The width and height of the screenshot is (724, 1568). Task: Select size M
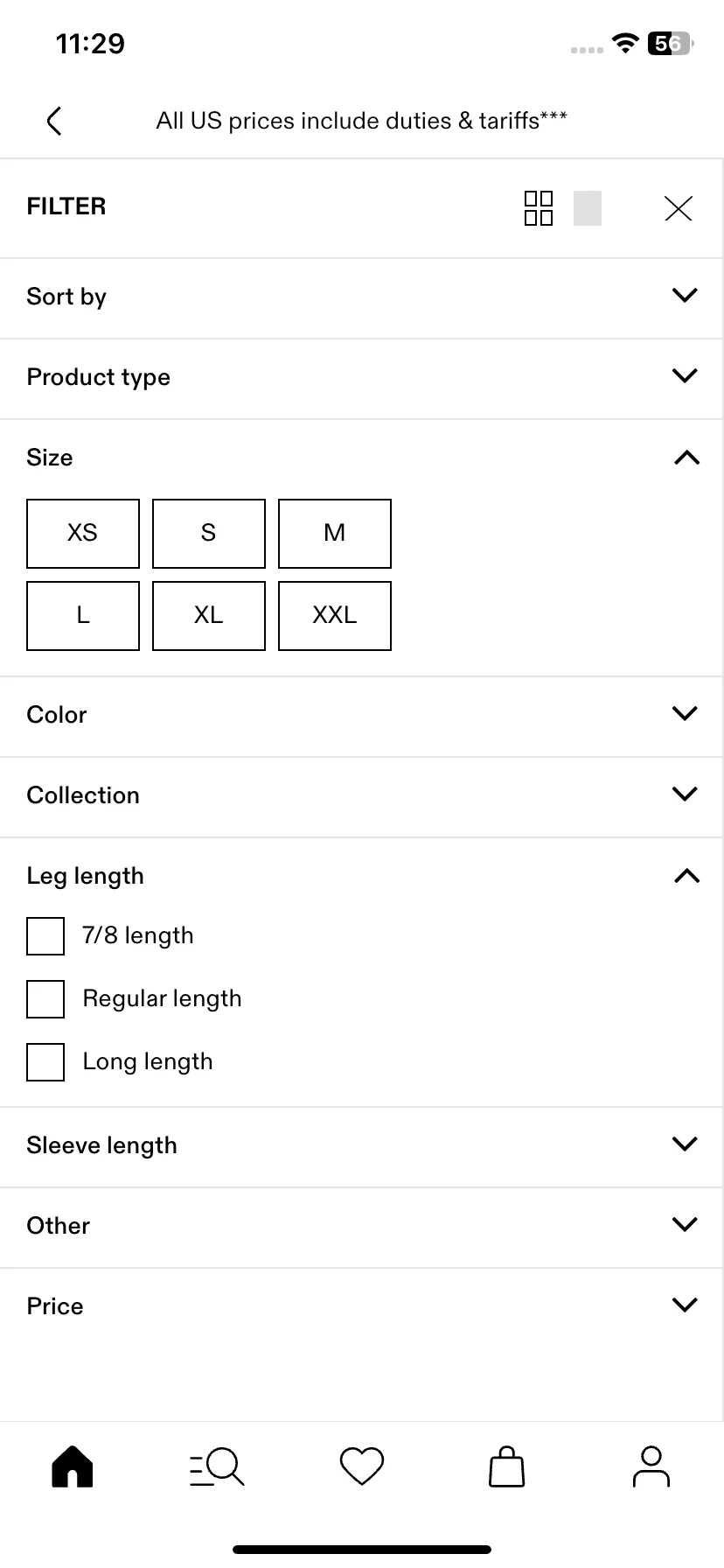pyautogui.click(x=335, y=534)
